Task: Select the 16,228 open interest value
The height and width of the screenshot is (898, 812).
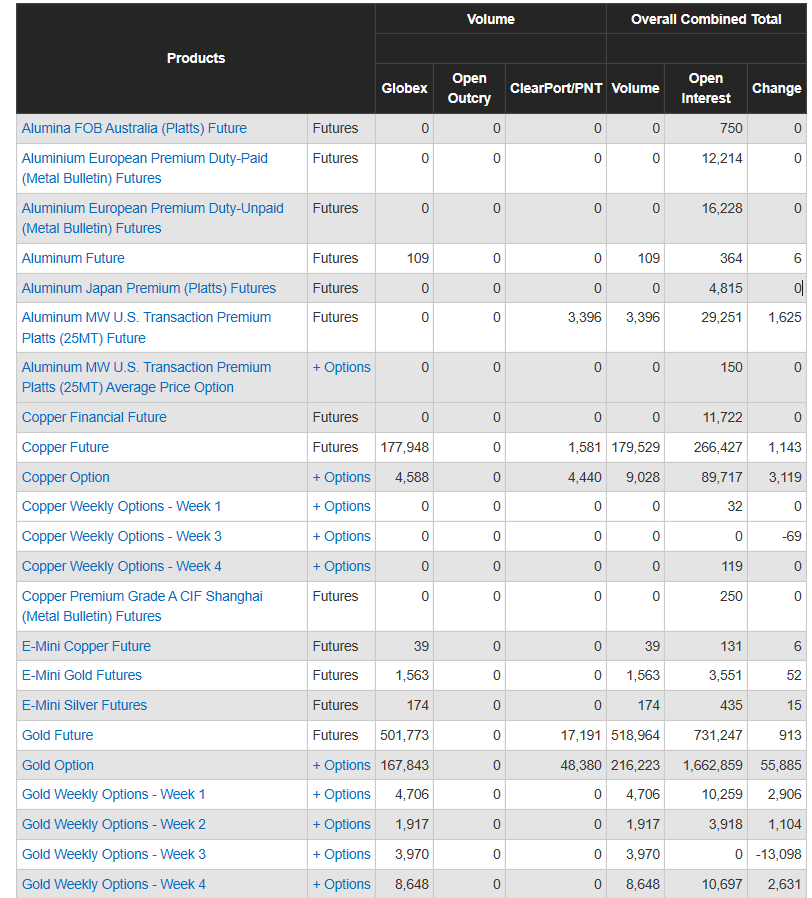Action: point(722,208)
